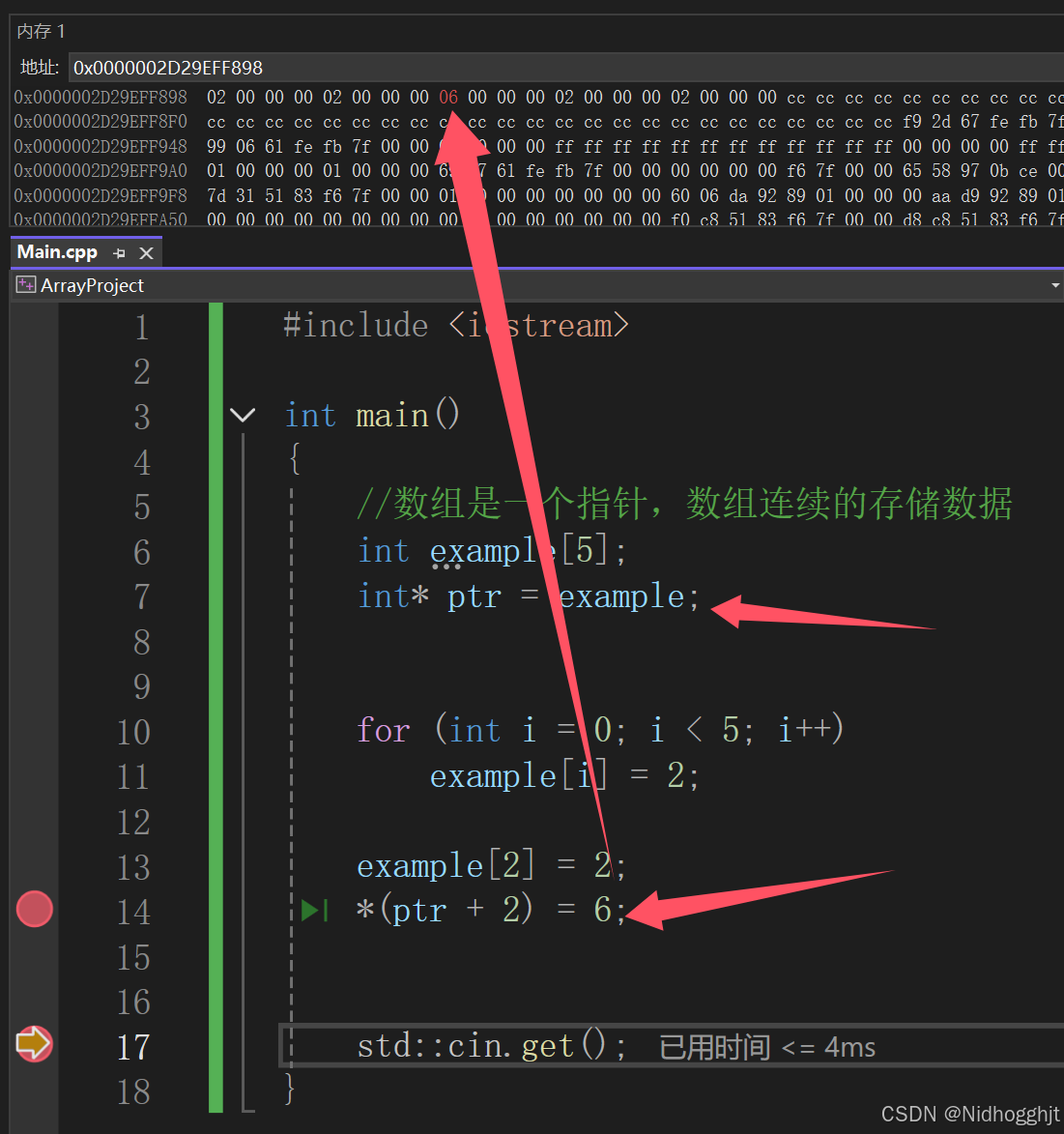Screen dimensions: 1064x1134
Task: Open the ArrayProject scope dropdown arrow
Action: [1055, 285]
